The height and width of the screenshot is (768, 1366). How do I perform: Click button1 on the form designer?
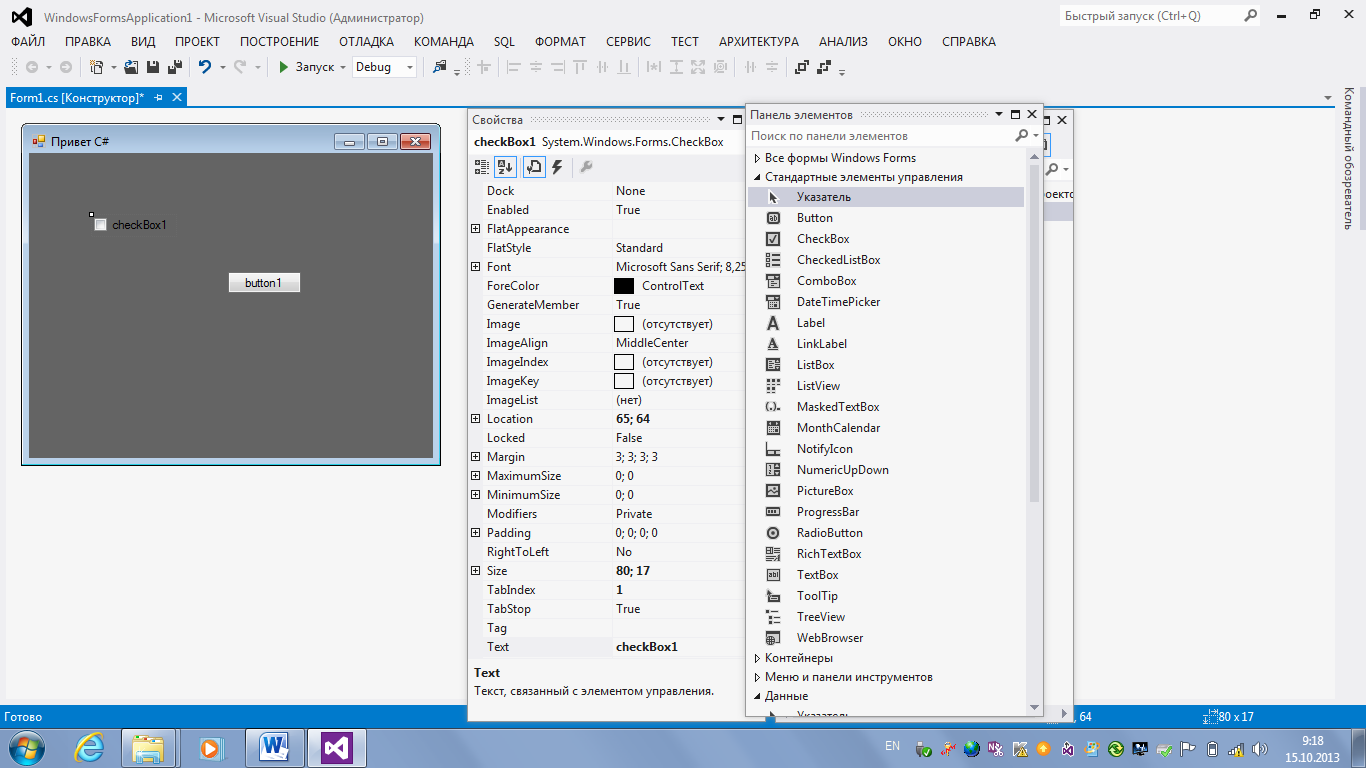(264, 283)
